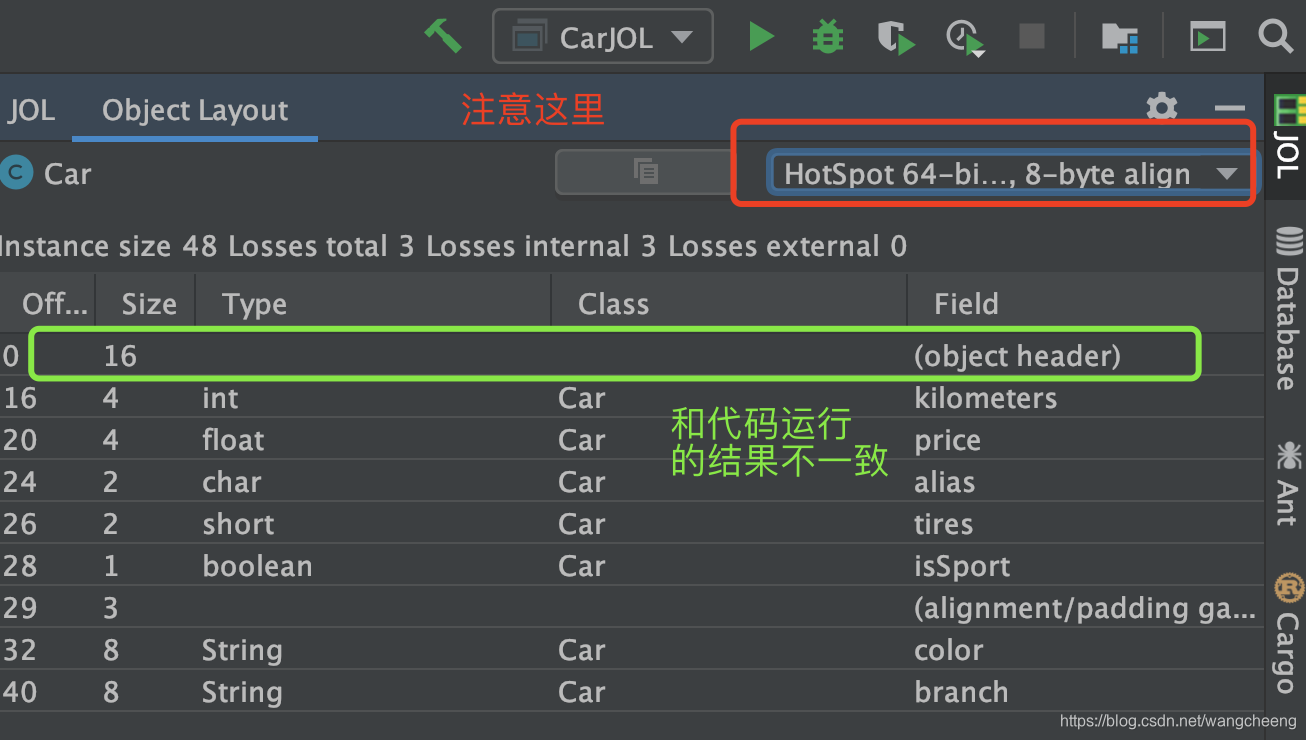Click the stop process square icon
Viewport: 1306px width, 740px height.
tap(1031, 37)
